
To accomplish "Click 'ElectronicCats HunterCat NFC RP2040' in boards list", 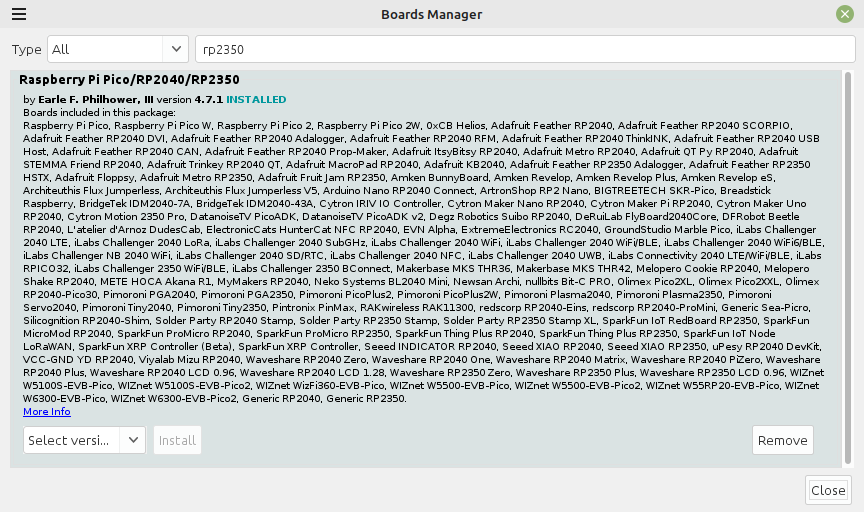I will coord(301,230).
